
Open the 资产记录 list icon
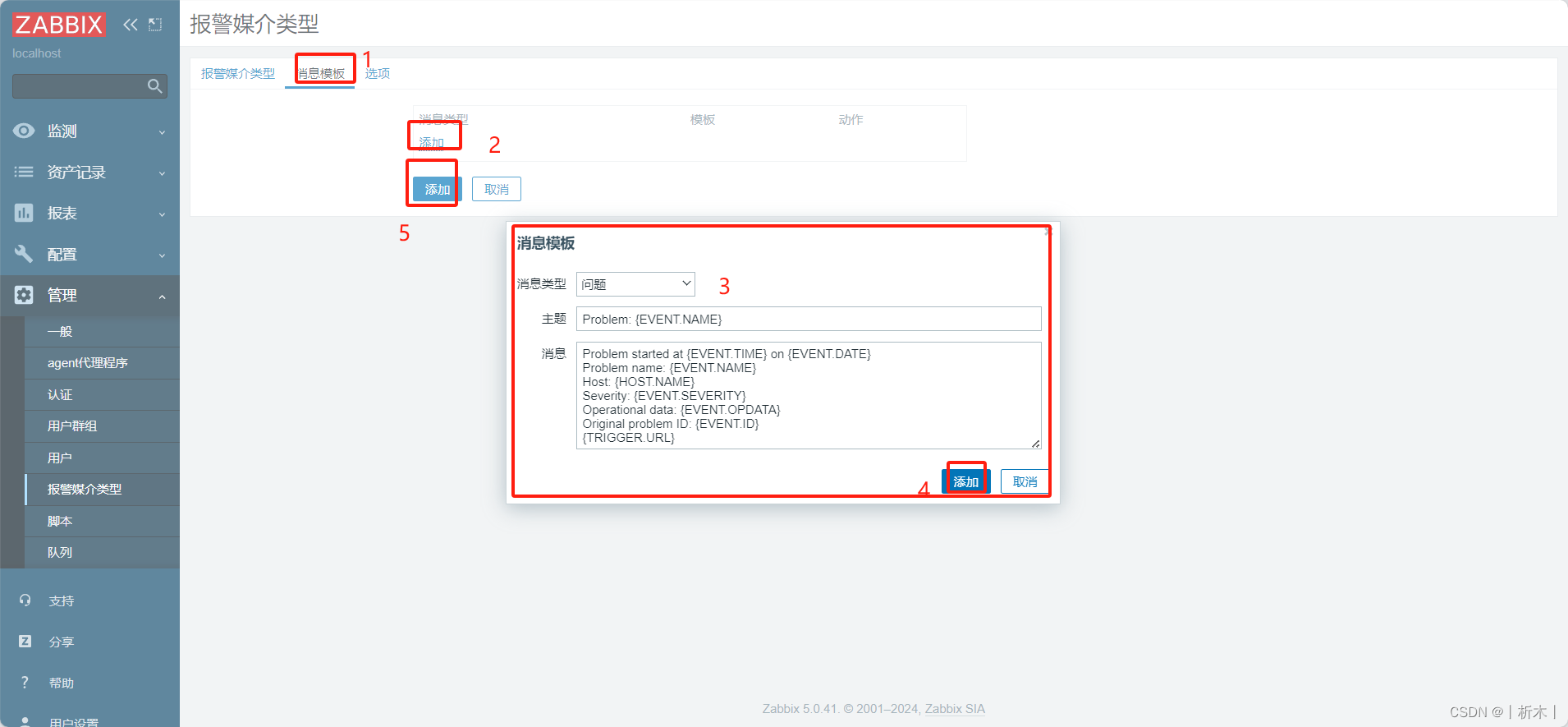pos(24,172)
